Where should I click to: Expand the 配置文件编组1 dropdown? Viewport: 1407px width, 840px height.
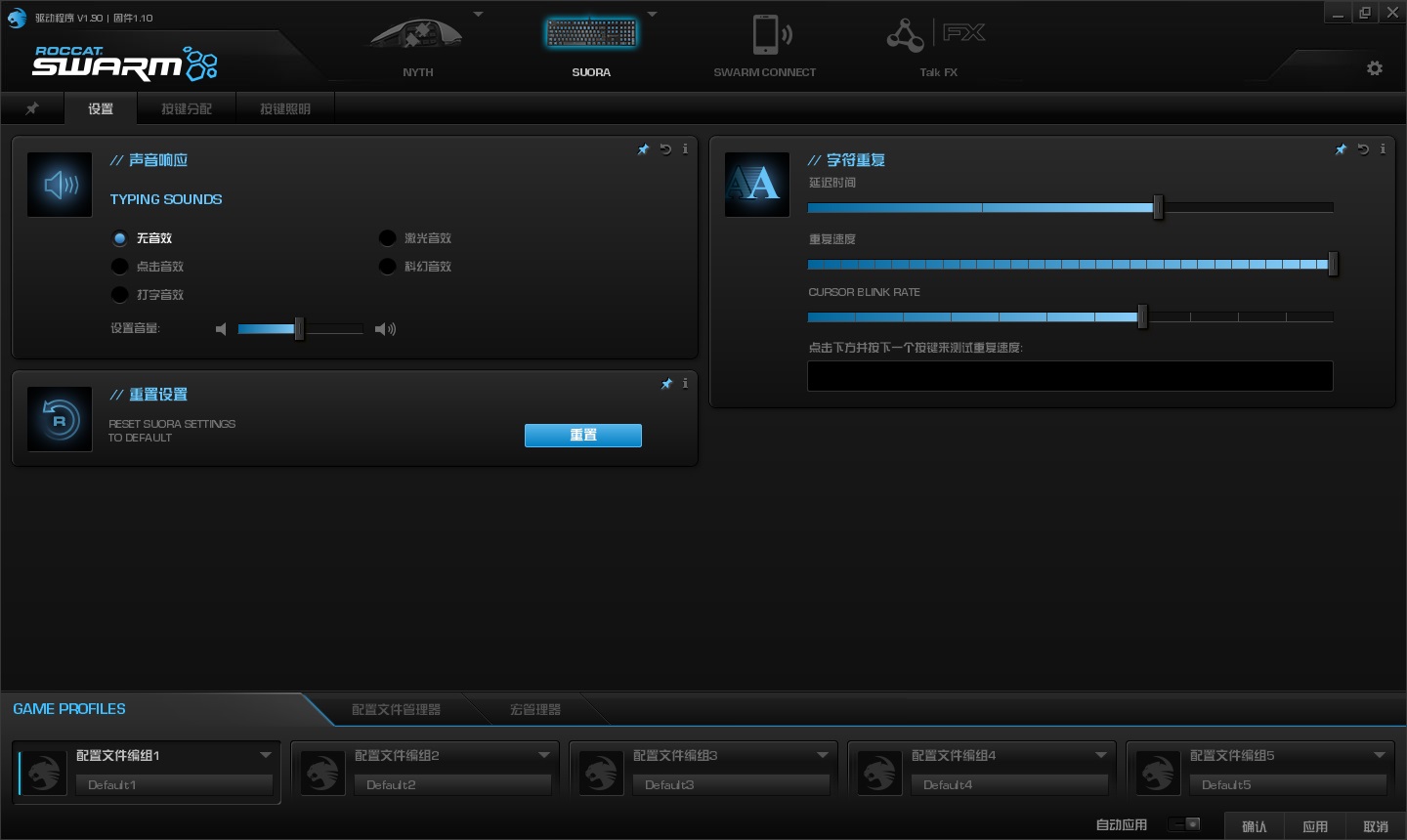point(266,755)
